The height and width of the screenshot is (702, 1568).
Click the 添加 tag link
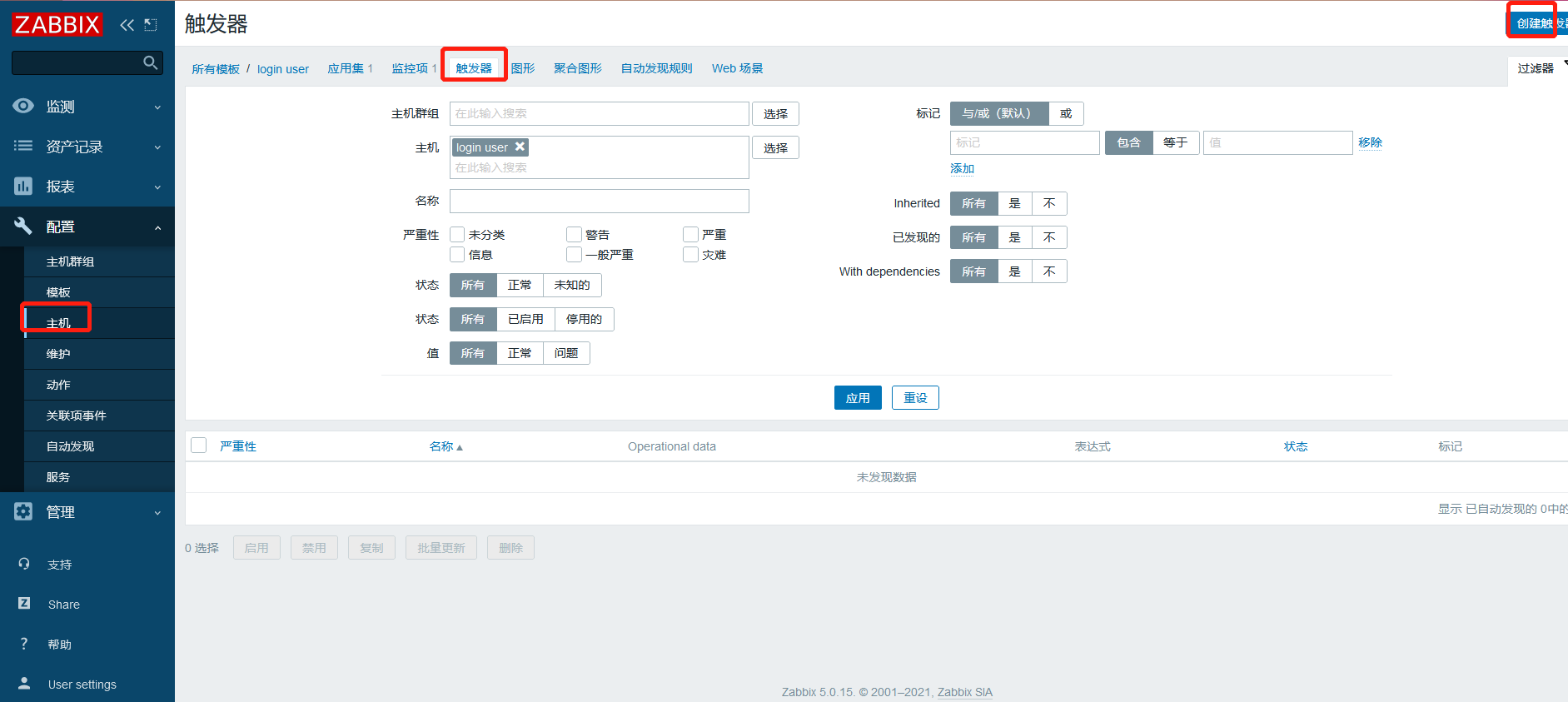pyautogui.click(x=962, y=168)
